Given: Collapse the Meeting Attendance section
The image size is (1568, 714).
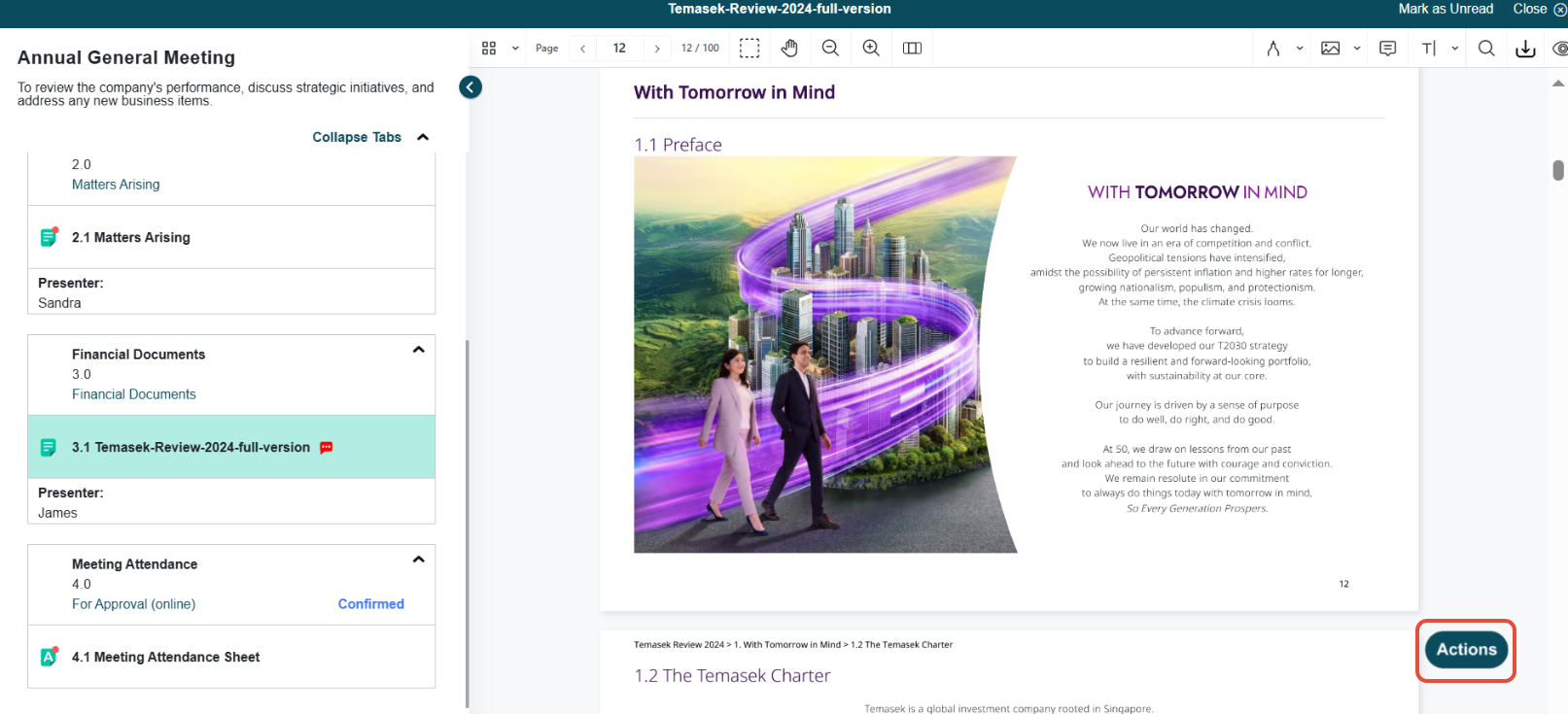Looking at the screenshot, I should 419,560.
